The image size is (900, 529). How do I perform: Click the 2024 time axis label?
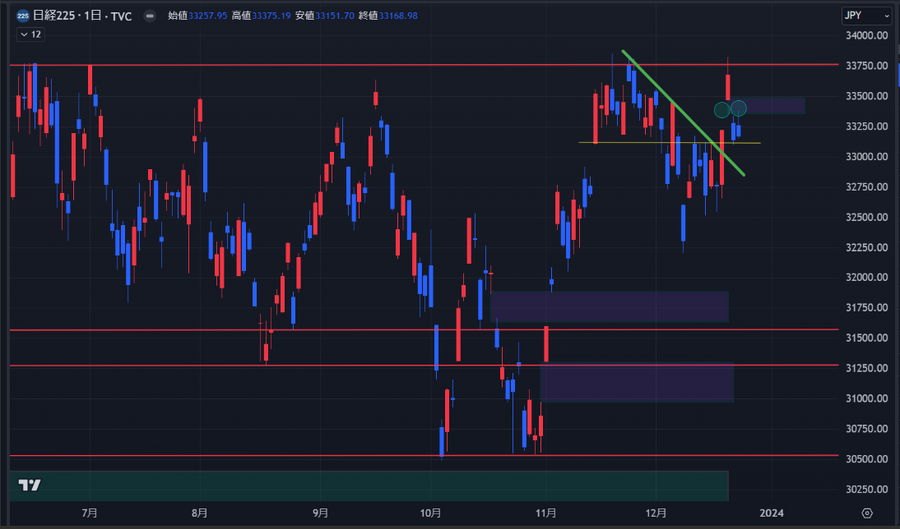click(771, 513)
